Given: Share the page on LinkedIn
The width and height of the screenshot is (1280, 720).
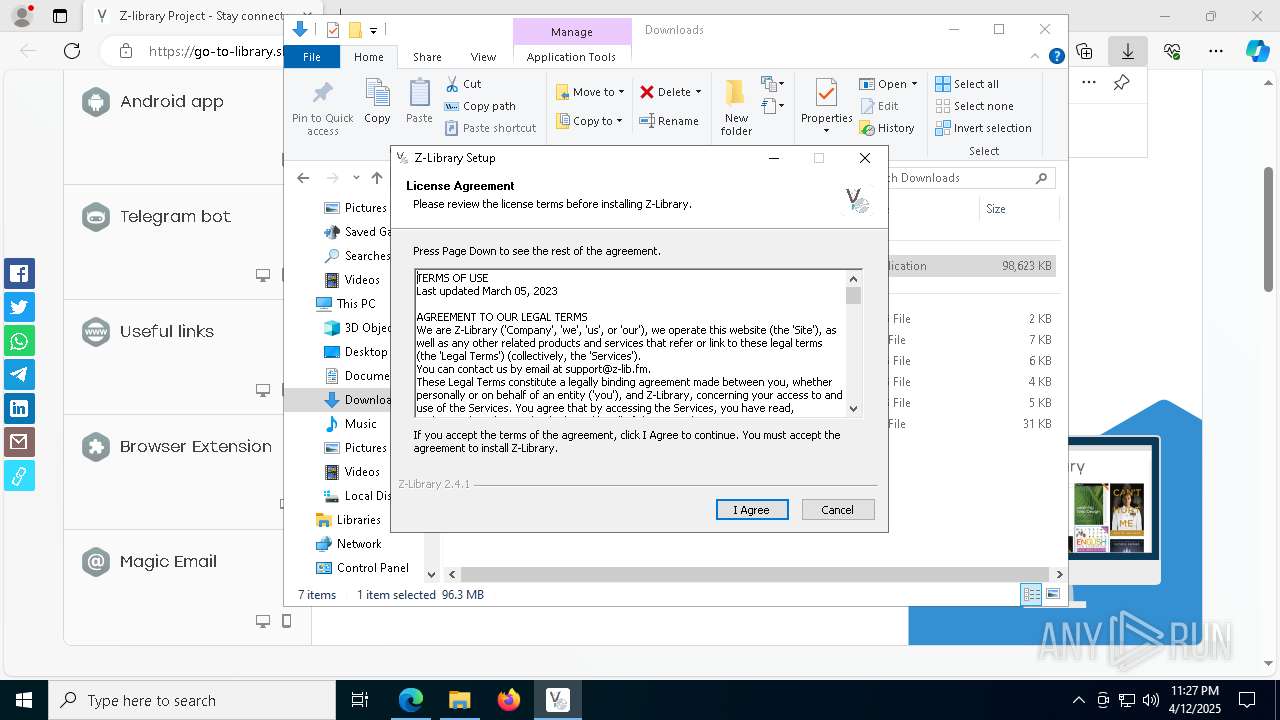Looking at the screenshot, I should point(19,408).
